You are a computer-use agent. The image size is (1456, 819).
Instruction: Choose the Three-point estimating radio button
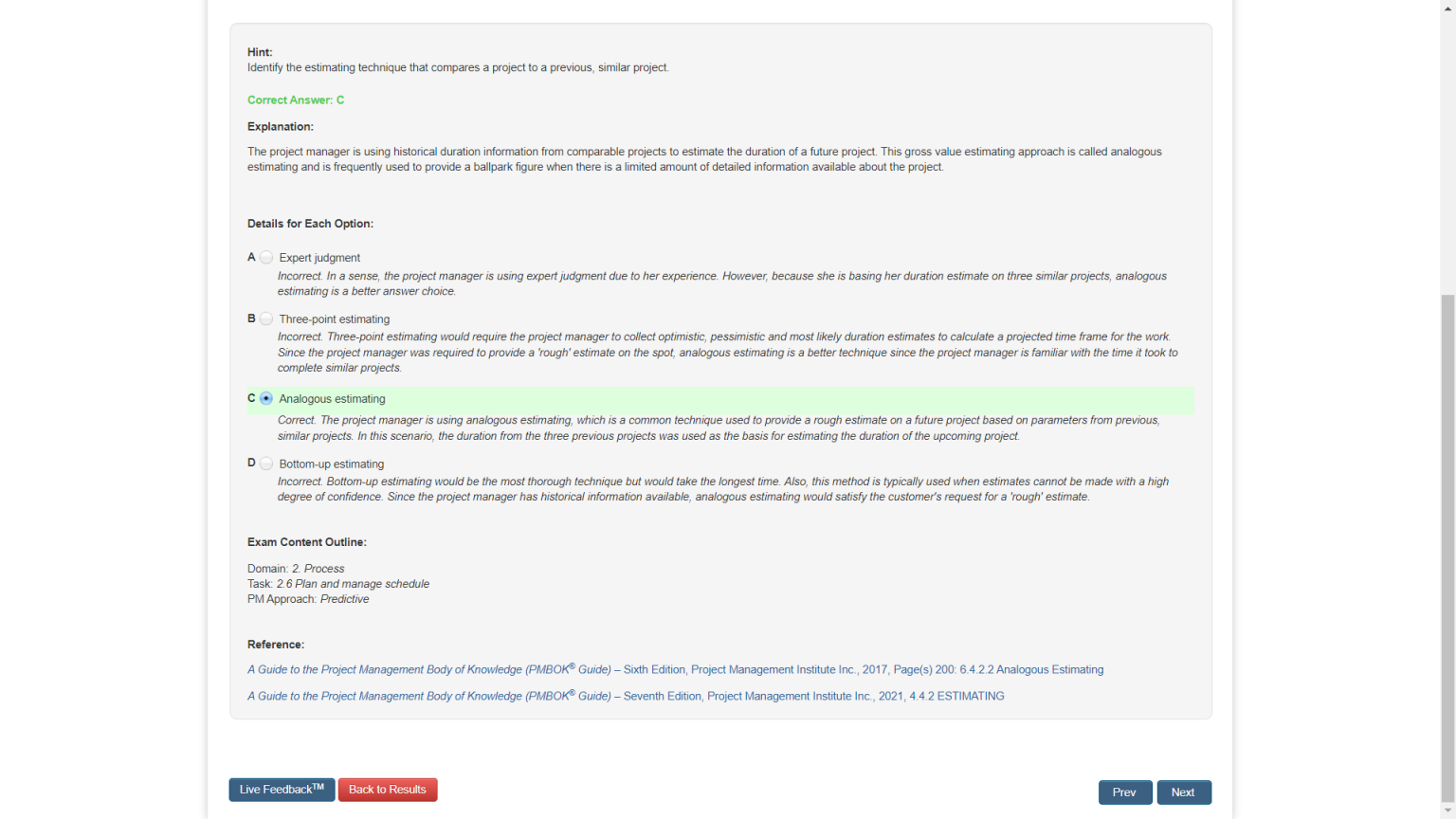point(266,319)
